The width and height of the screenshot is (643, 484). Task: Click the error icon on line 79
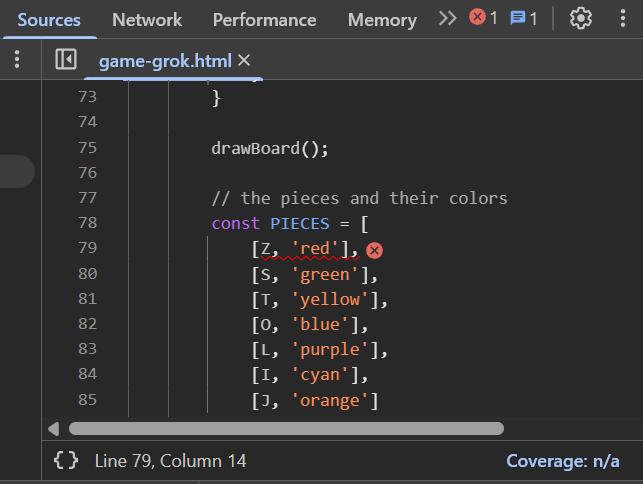coord(374,250)
